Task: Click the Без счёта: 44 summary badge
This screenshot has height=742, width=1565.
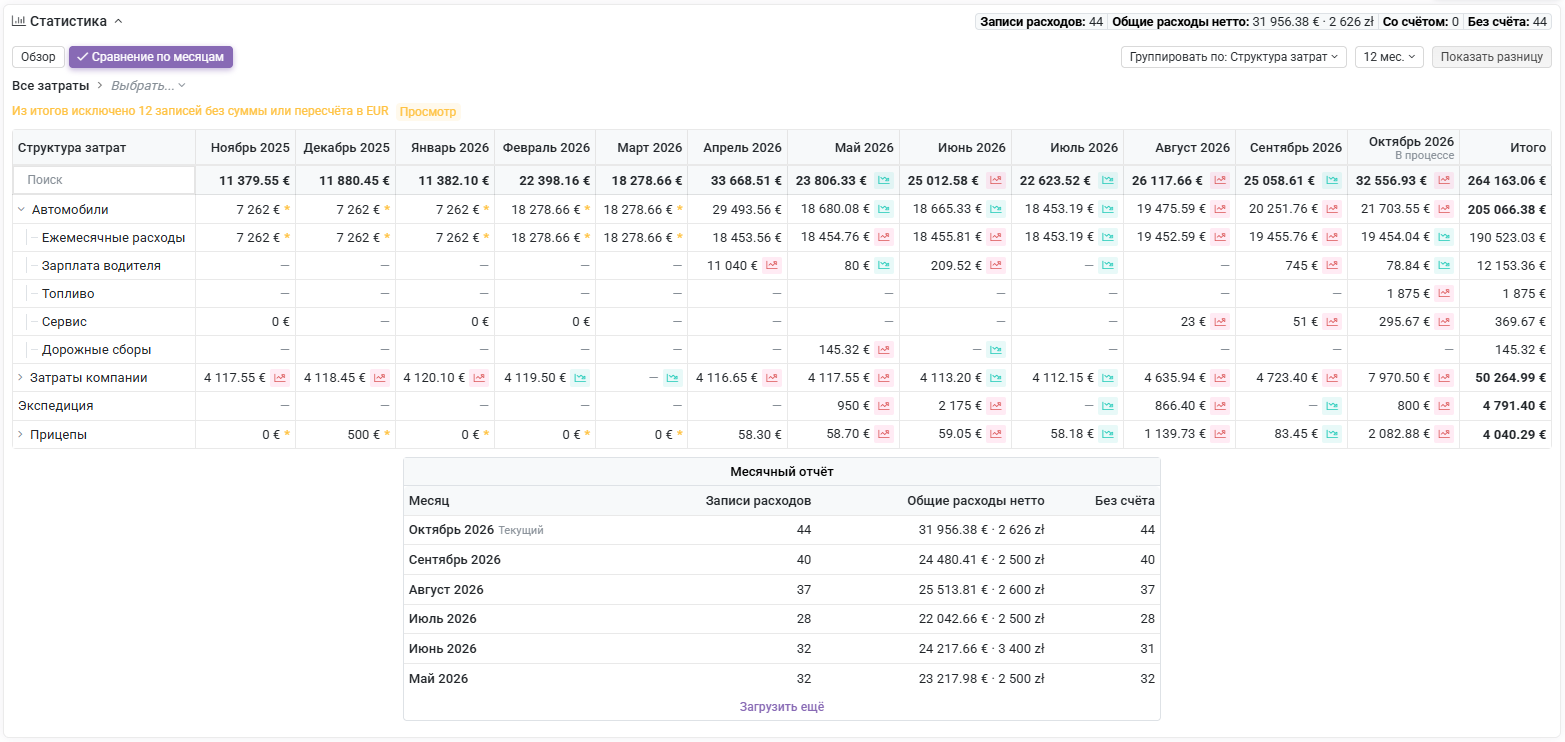Action: click(x=1507, y=21)
